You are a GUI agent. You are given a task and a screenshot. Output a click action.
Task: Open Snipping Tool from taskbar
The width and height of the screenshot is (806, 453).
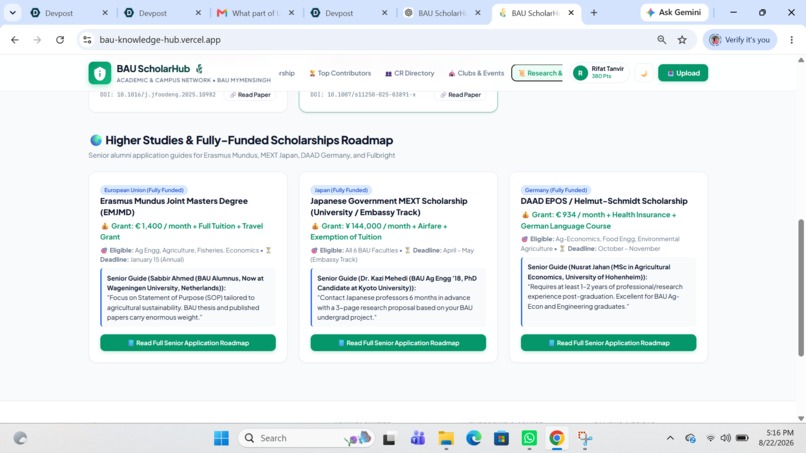pyautogui.click(x=584, y=438)
